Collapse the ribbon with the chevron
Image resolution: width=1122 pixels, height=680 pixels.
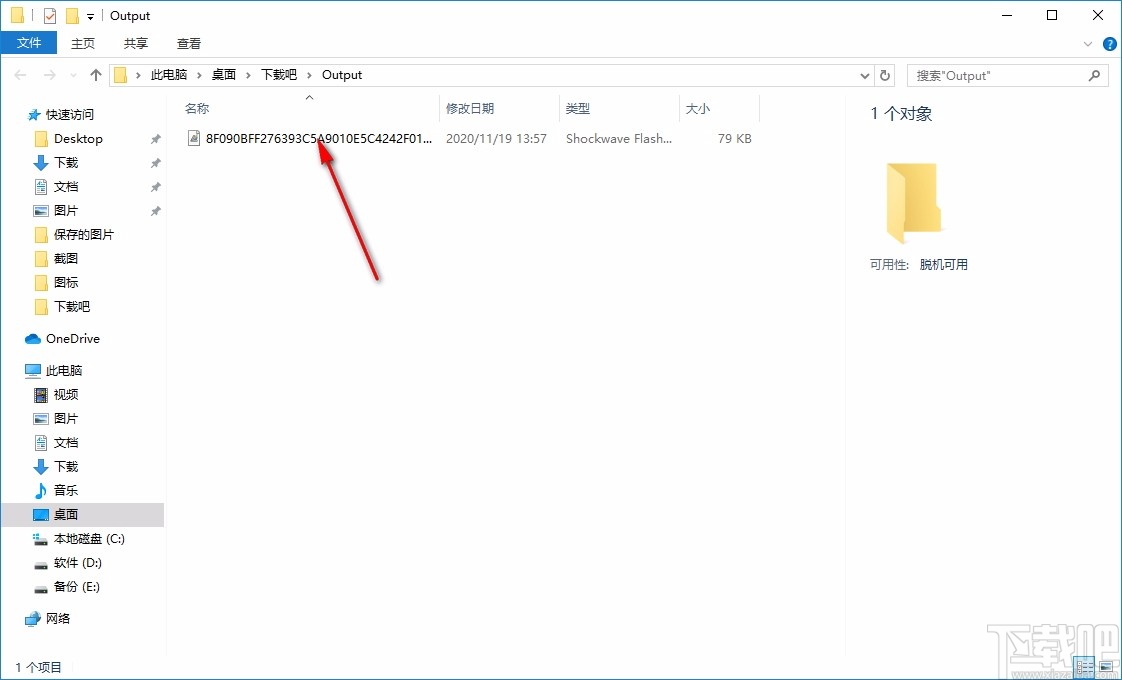[x=1089, y=44]
